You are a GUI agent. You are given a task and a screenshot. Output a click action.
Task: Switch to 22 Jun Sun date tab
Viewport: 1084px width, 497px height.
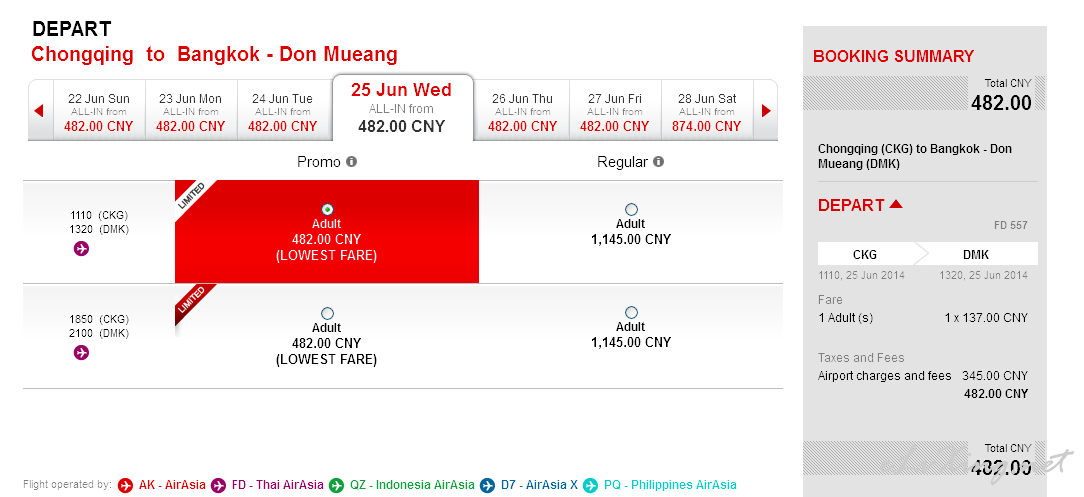[99, 111]
